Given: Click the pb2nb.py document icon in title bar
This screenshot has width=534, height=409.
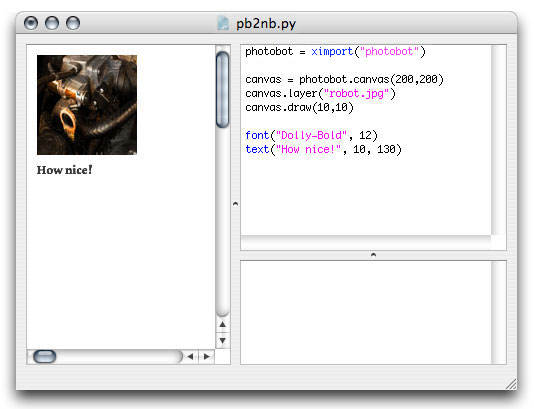Looking at the screenshot, I should [x=223, y=23].
